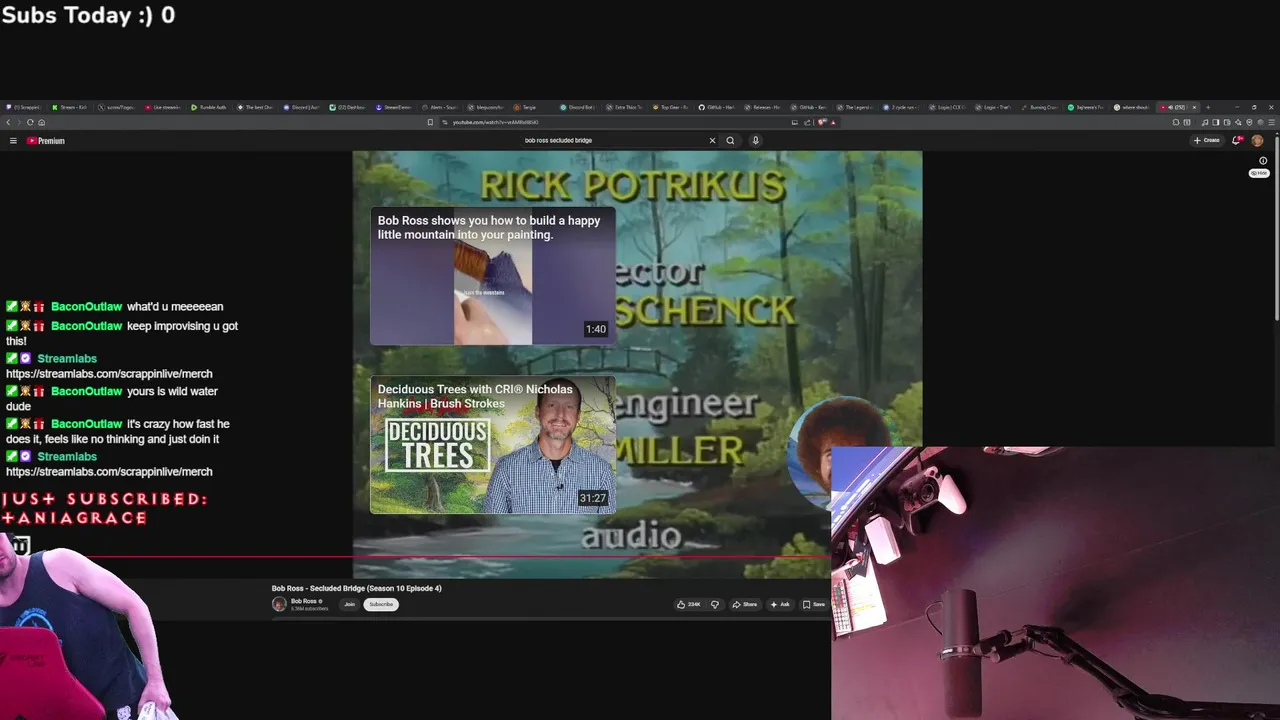Image resolution: width=1280 pixels, height=720 pixels.
Task: Open YouTube notifications bell
Action: [x=1237, y=140]
